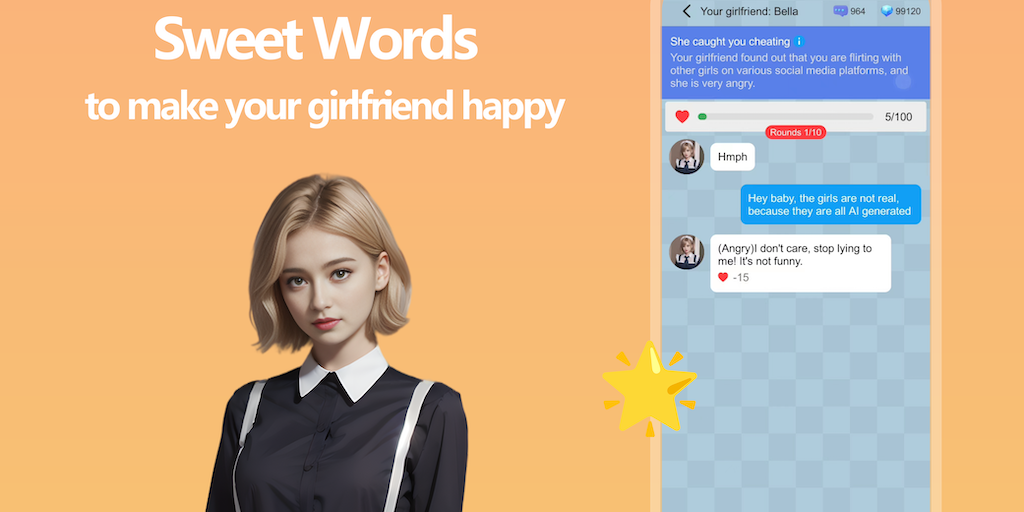Image resolution: width=1024 pixels, height=512 pixels.
Task: Click the message count 964
Action: pyautogui.click(x=857, y=11)
